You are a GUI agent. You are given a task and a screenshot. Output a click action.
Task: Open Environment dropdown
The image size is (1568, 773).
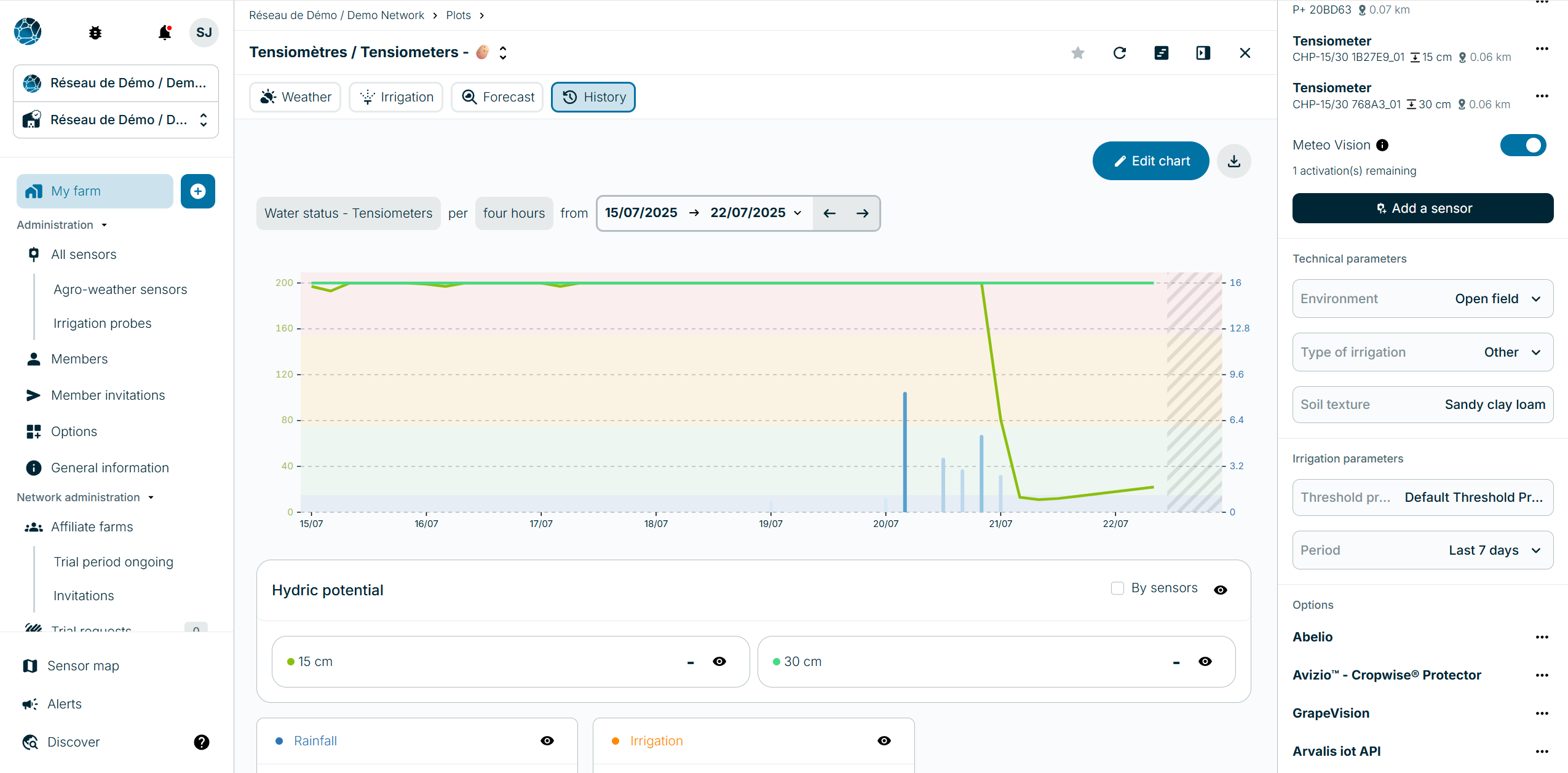pyautogui.click(x=1423, y=299)
